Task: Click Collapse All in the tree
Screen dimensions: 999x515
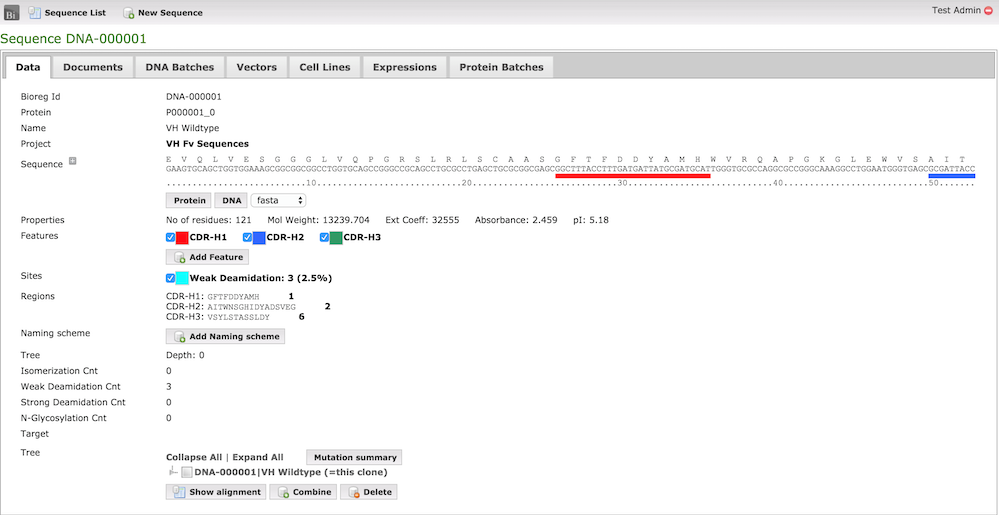Action: pyautogui.click(x=194, y=457)
